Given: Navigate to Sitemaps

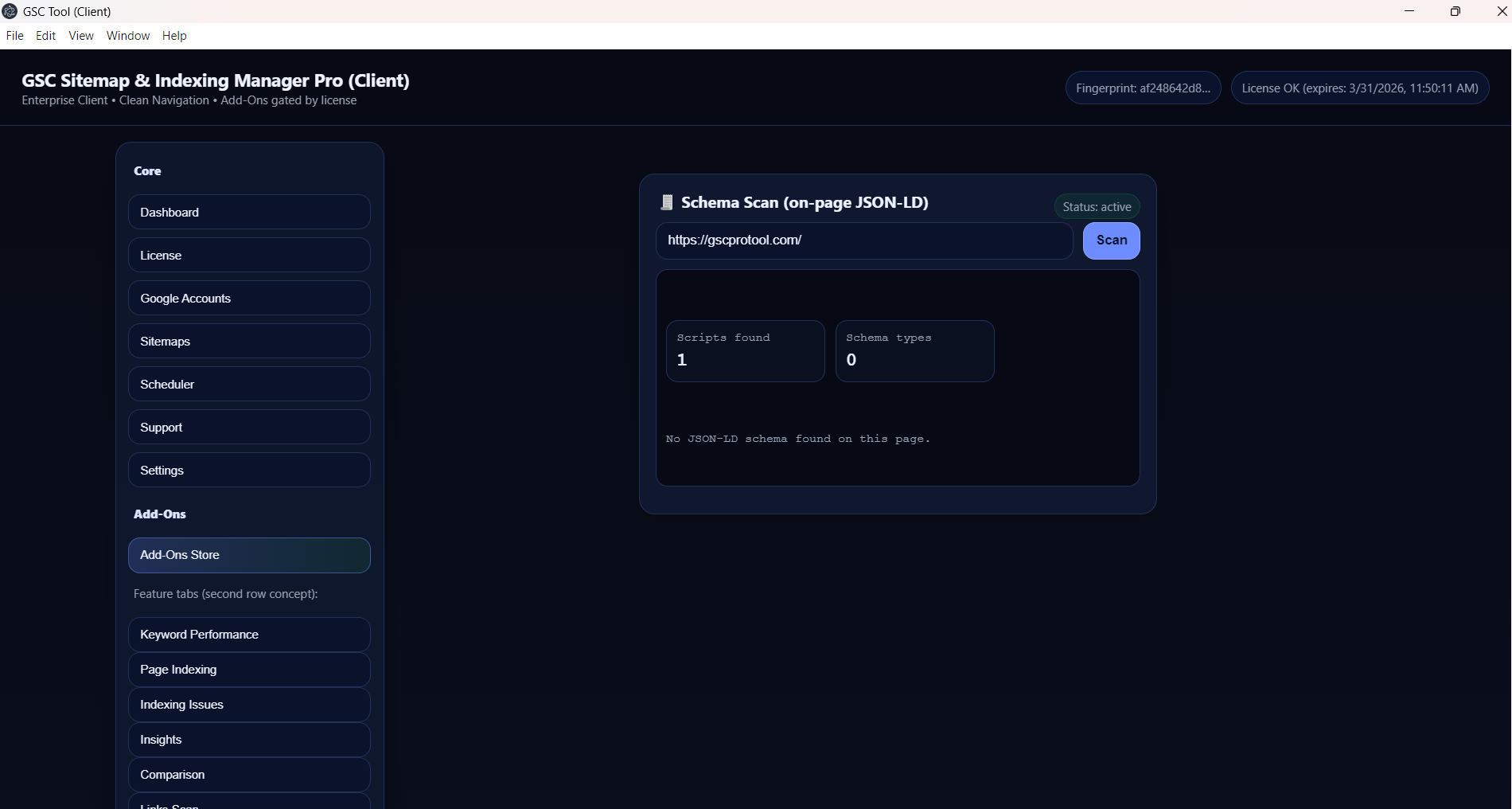Looking at the screenshot, I should [x=249, y=342].
